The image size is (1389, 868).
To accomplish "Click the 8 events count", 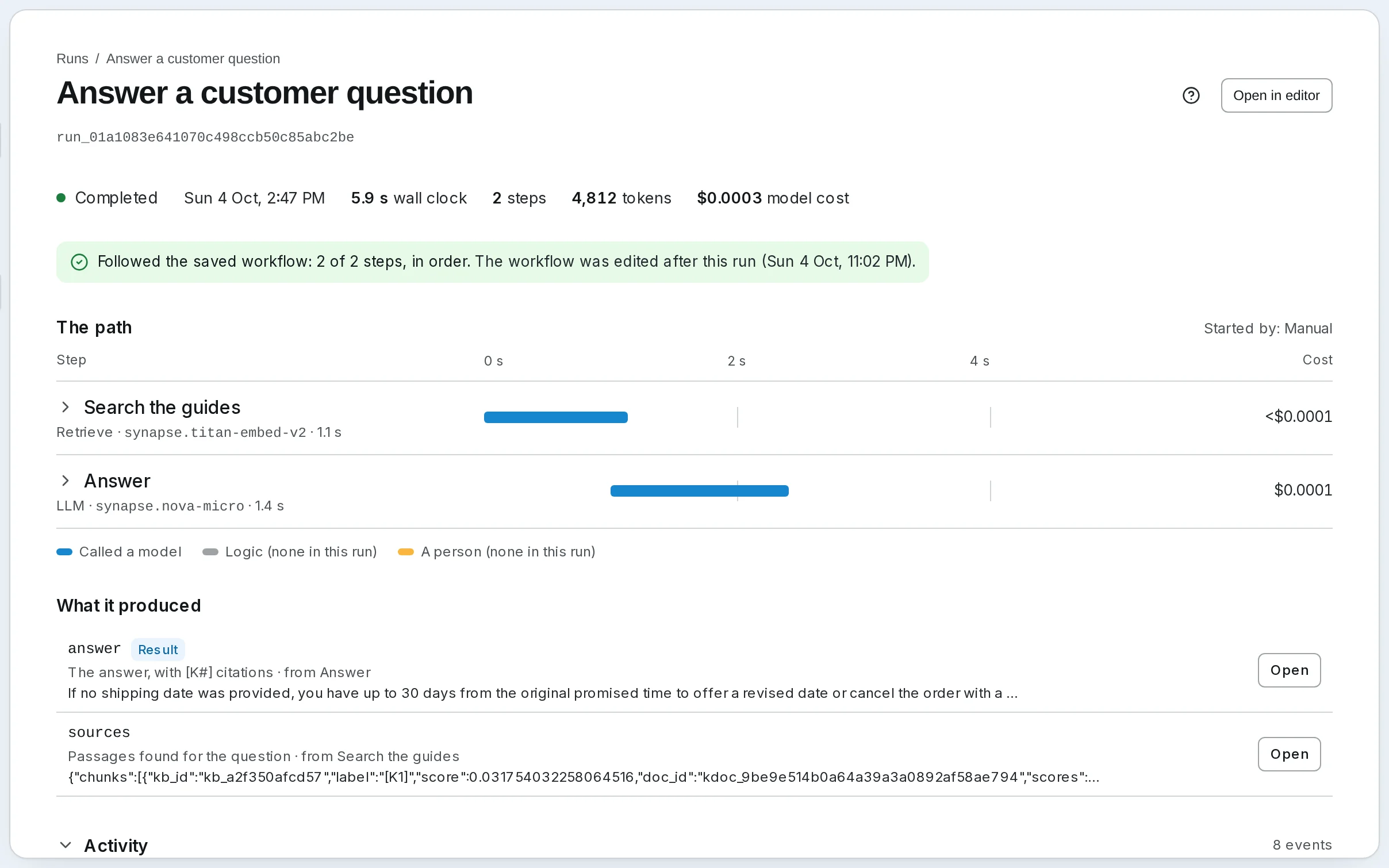I will [x=1302, y=845].
